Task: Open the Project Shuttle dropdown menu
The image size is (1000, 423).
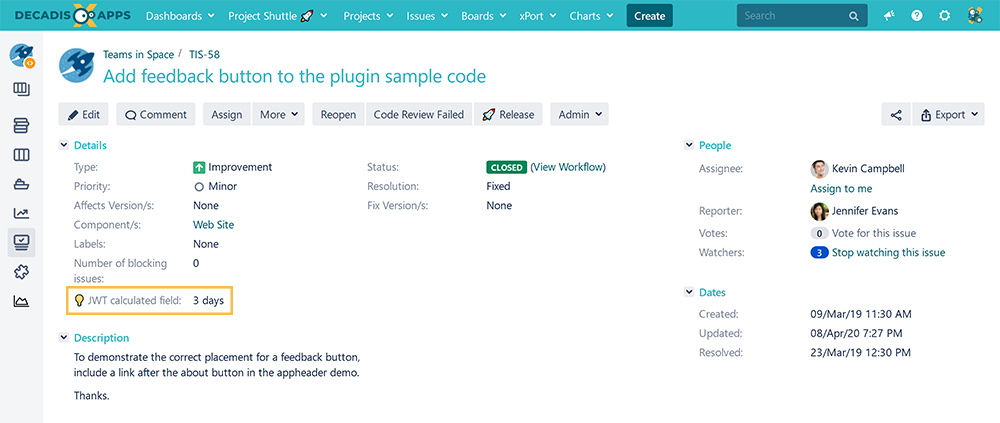Action: pyautogui.click(x=277, y=16)
